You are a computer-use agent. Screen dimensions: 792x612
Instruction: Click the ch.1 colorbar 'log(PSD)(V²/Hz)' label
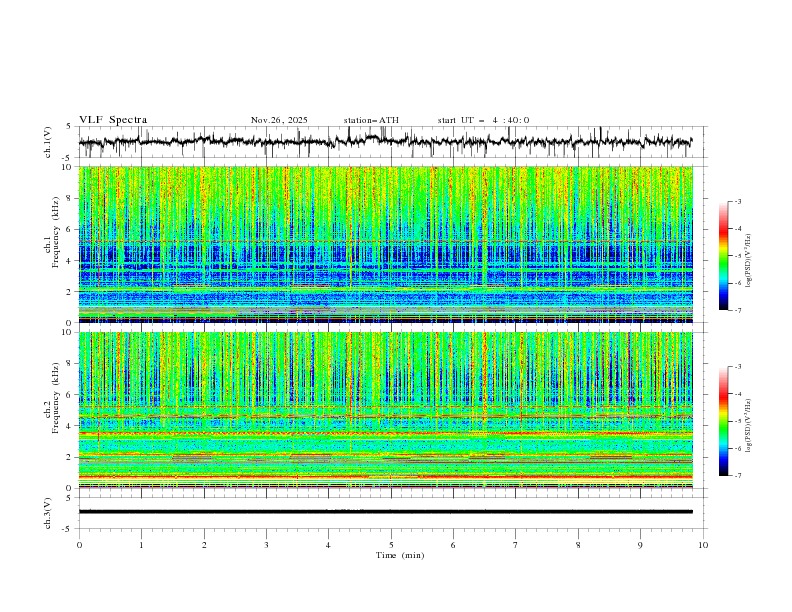pos(748,261)
